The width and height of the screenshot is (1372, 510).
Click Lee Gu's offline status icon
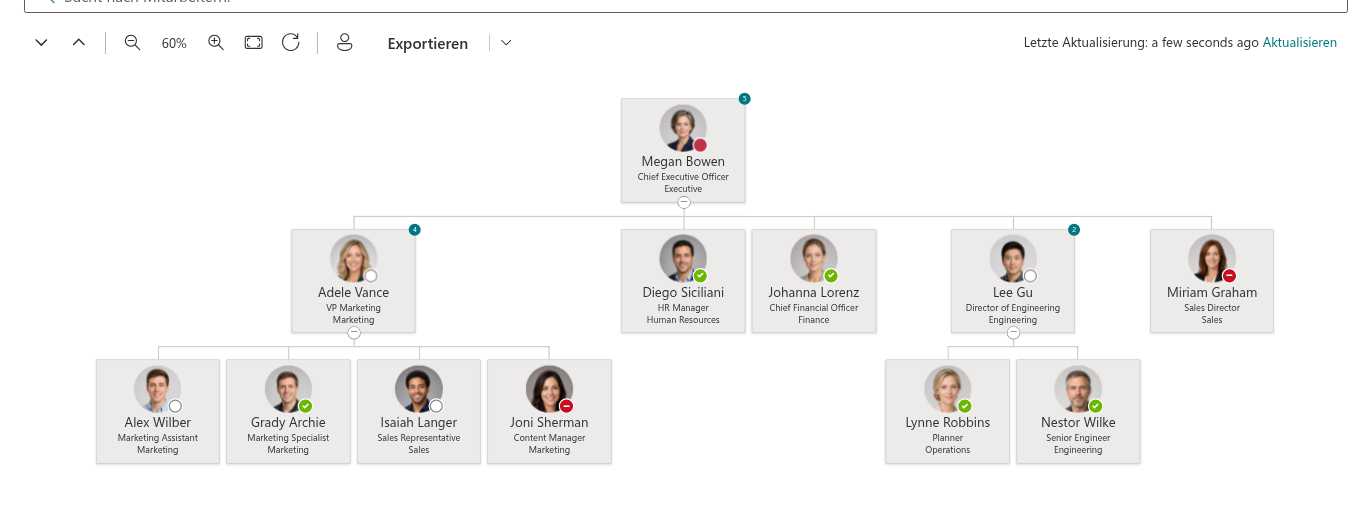(1030, 276)
